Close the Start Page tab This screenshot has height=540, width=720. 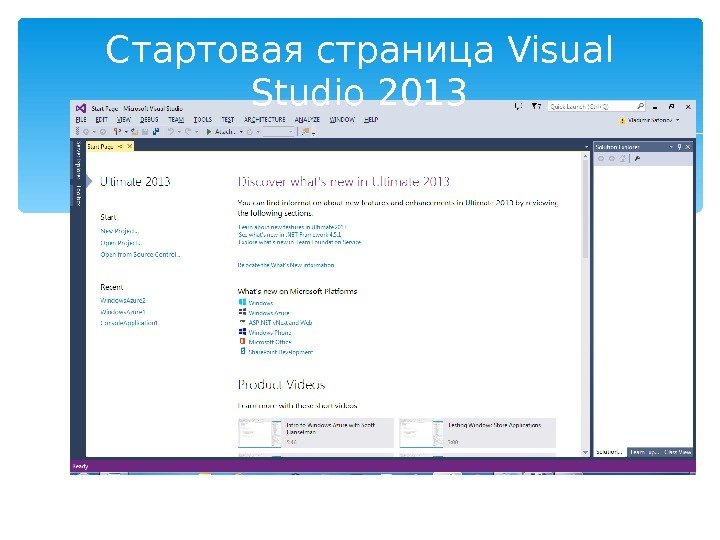[129, 146]
